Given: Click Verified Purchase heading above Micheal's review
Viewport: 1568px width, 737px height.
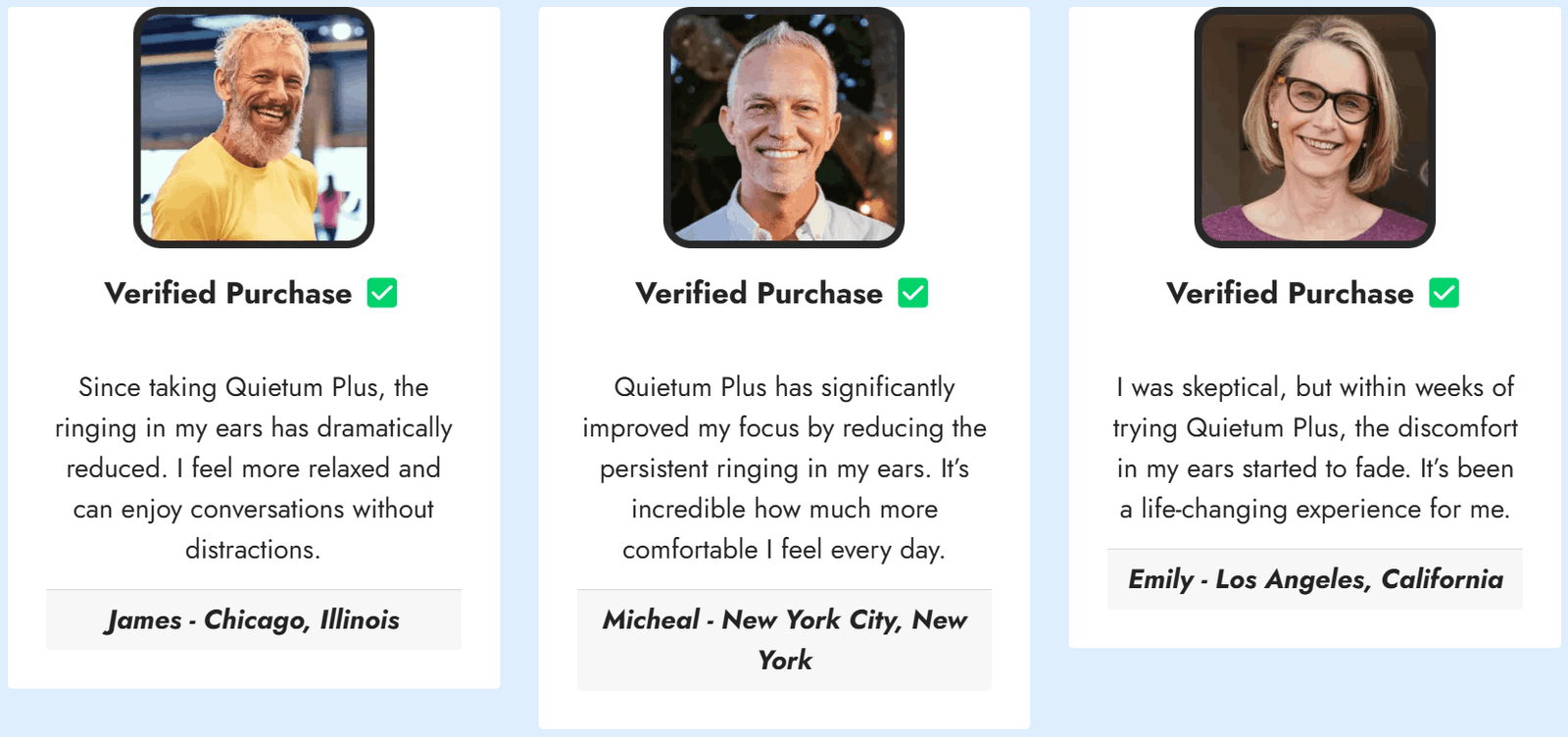Looking at the screenshot, I should (759, 293).
